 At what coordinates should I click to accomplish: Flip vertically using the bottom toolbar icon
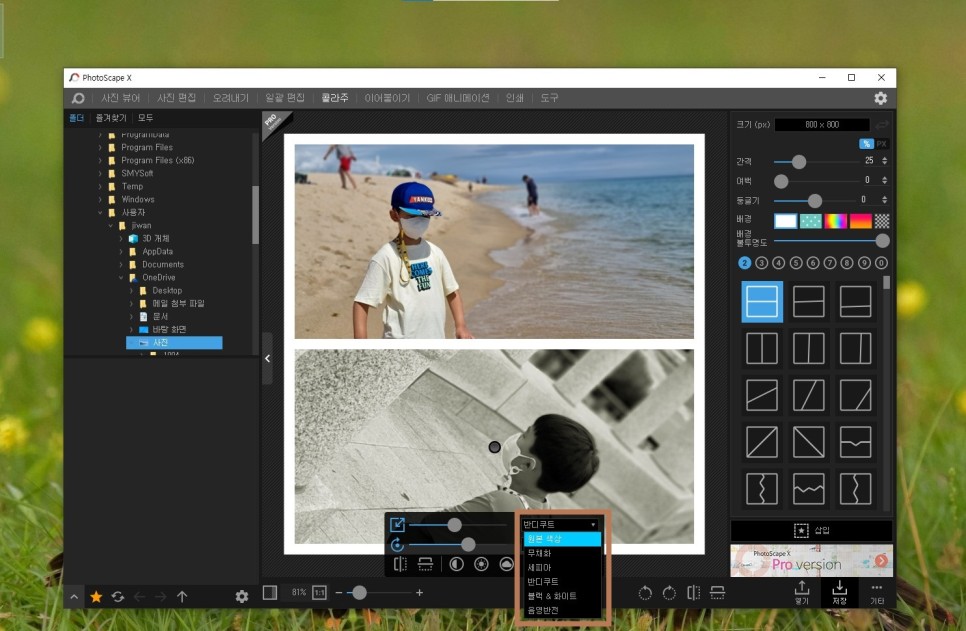coord(717,593)
